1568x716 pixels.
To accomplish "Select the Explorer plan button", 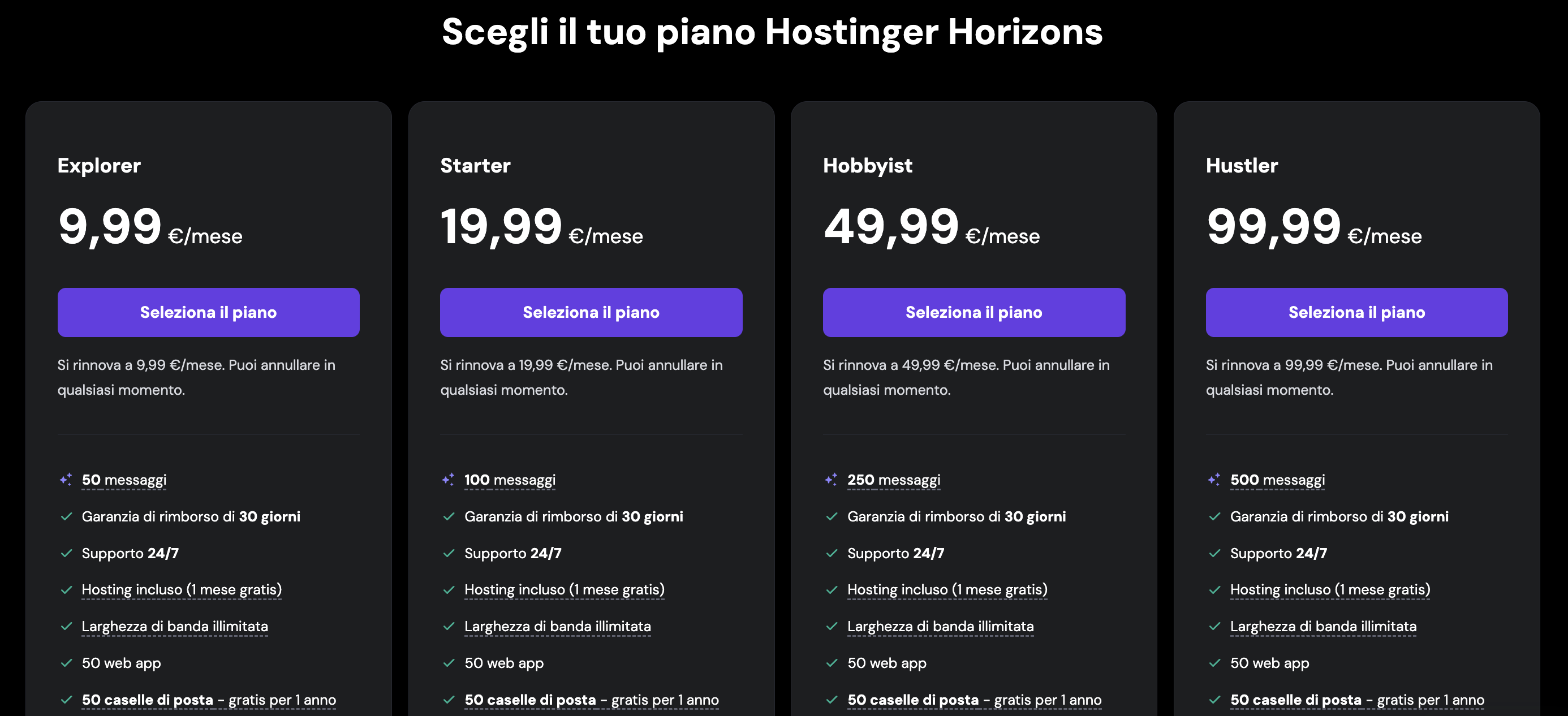I will click(208, 312).
